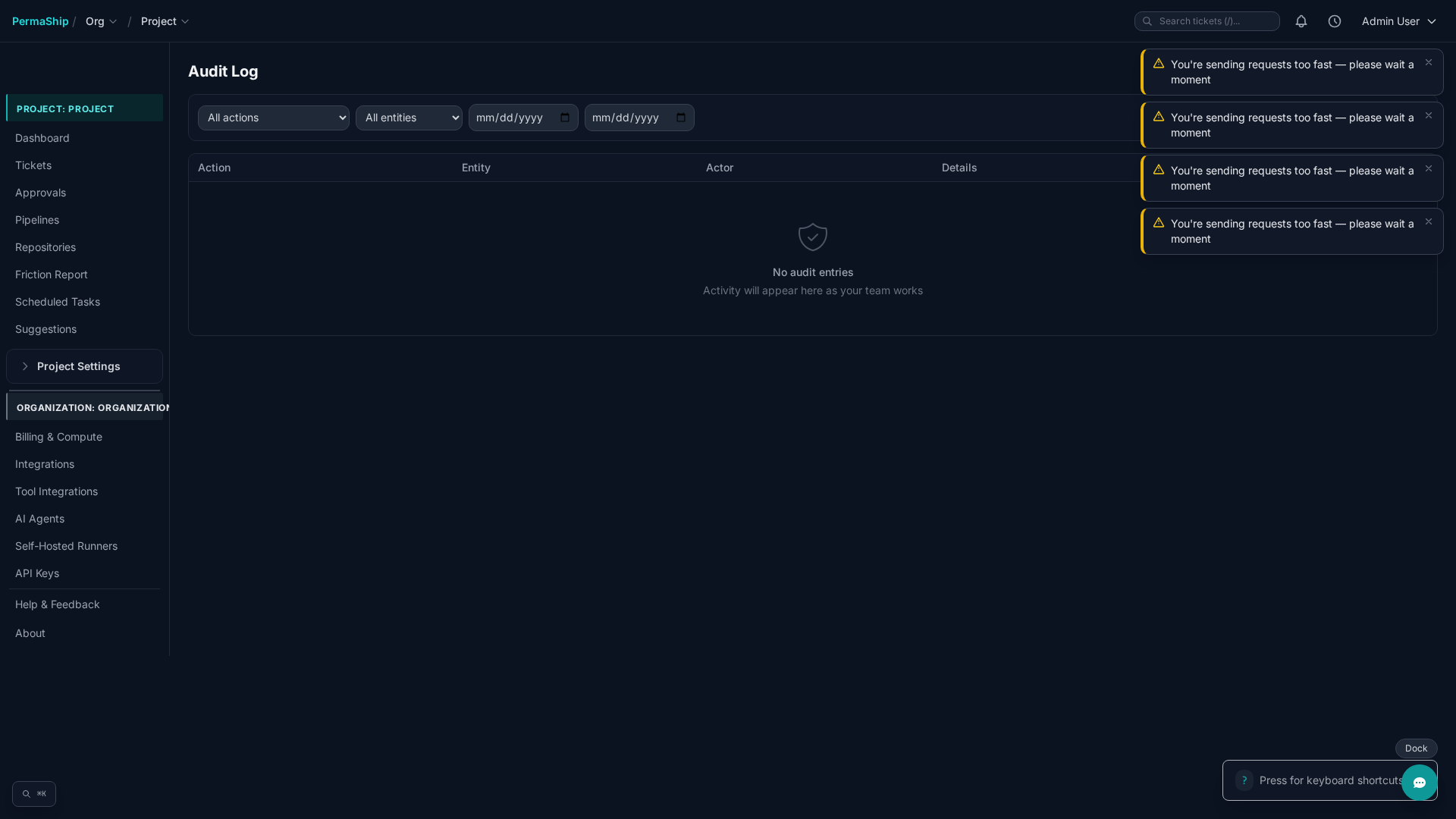
Task: Click the Dock button
Action: click(1416, 748)
